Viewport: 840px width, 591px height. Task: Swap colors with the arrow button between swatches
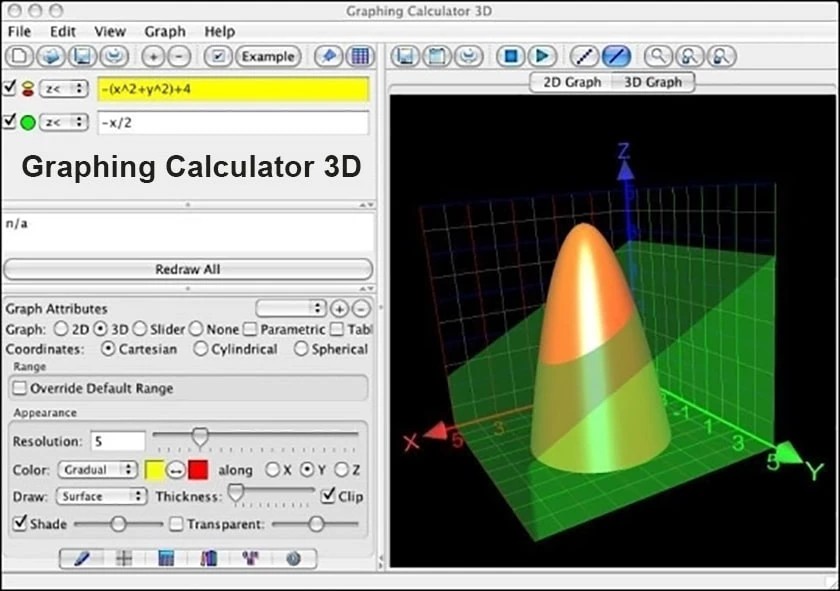[175, 470]
